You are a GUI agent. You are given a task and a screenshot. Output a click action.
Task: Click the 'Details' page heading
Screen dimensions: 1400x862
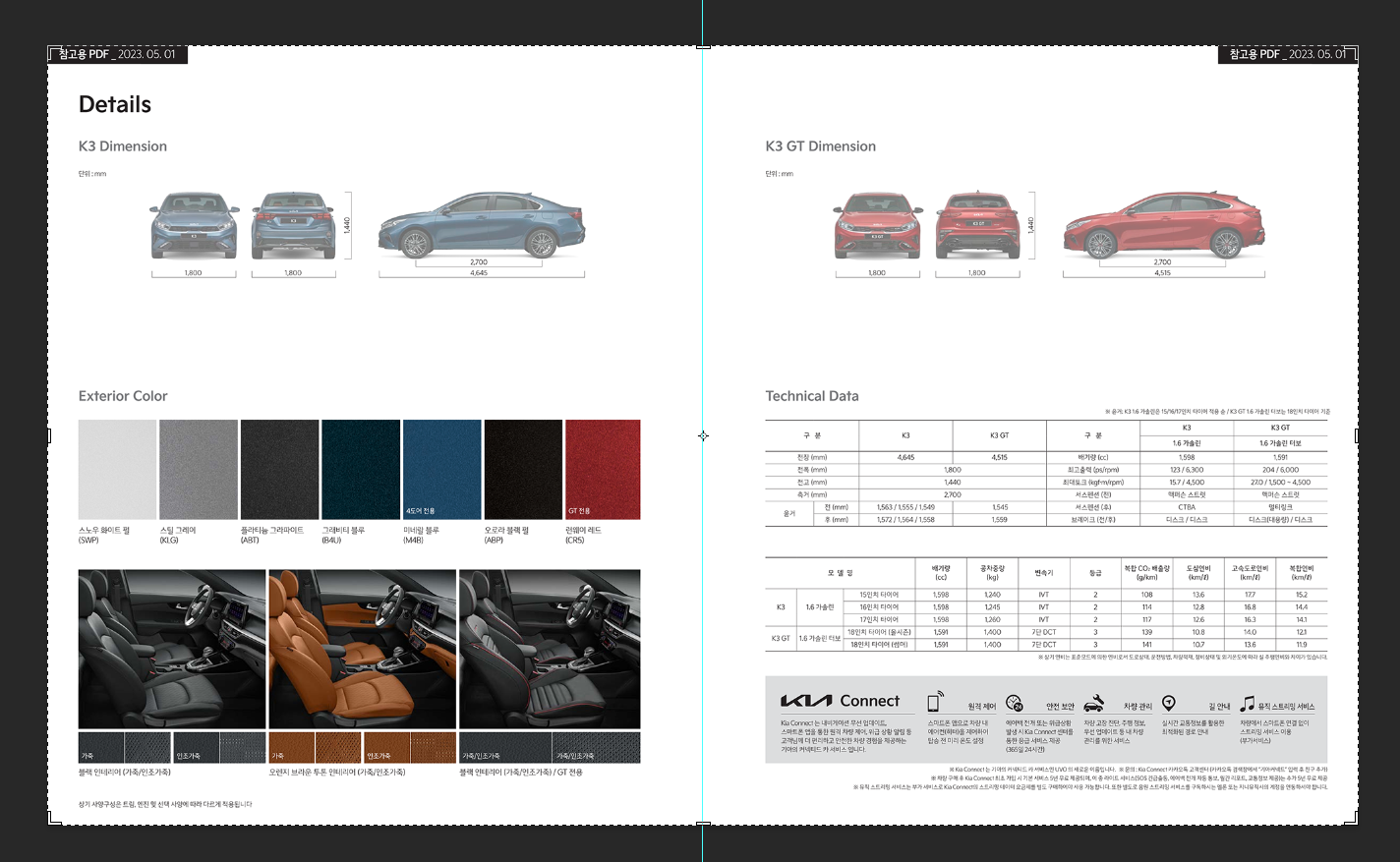(x=115, y=104)
